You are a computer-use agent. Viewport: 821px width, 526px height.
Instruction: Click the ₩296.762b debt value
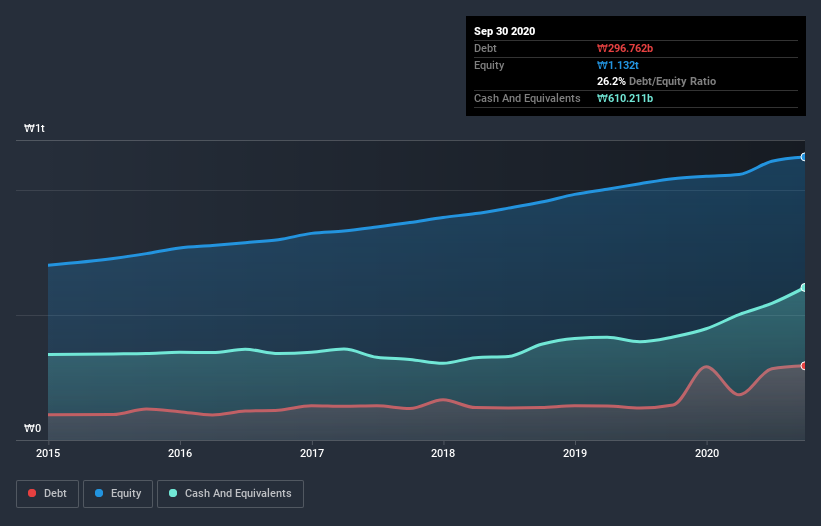click(x=625, y=48)
